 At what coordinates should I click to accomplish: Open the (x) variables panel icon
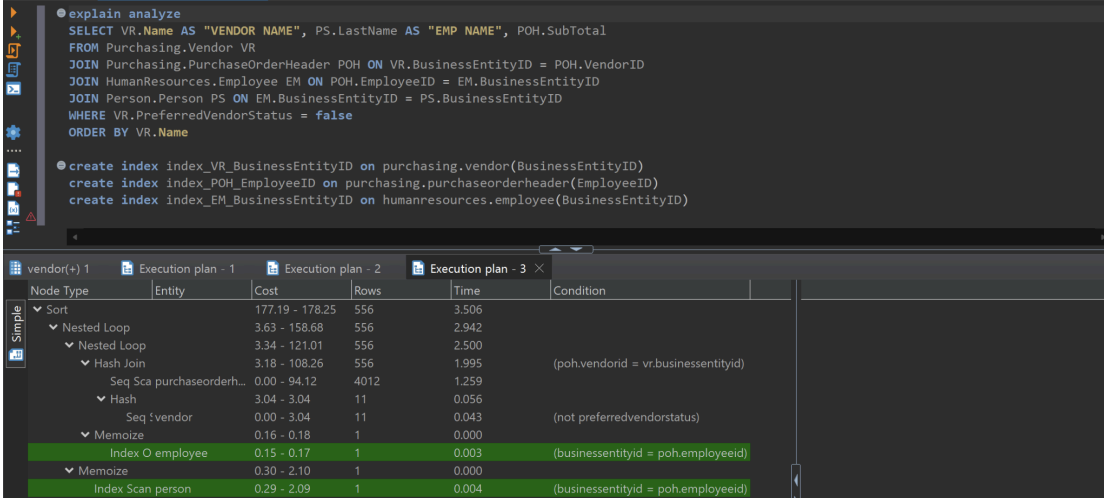[13, 208]
